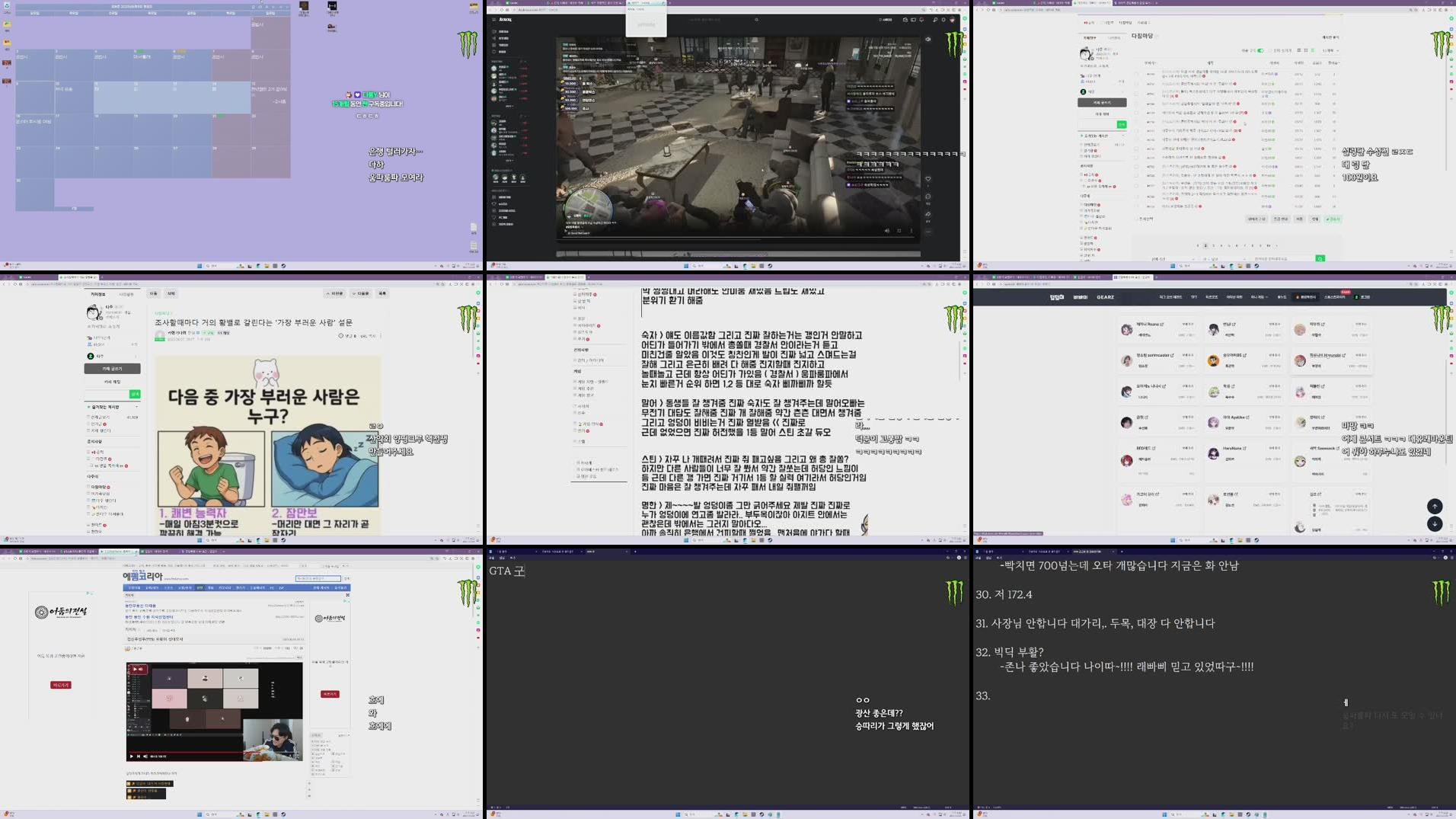
Task: Go to page 3 of 다짐마당 board
Action: pos(1213,245)
